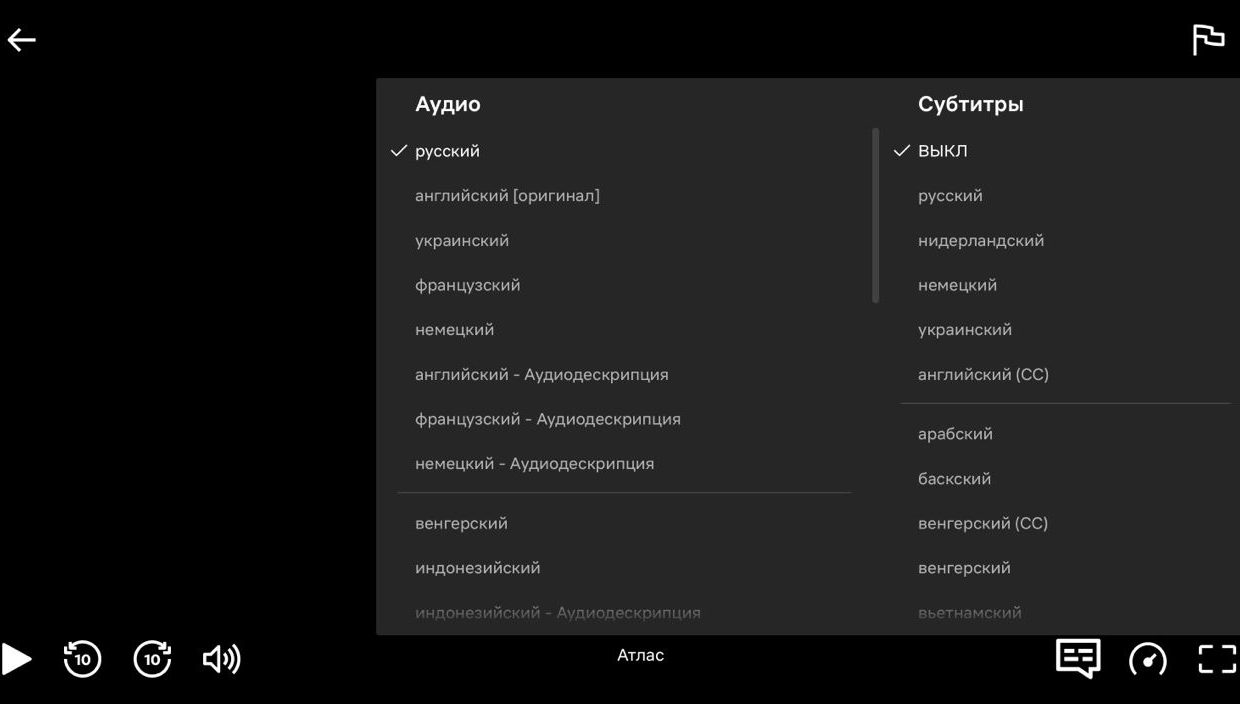Select английский (CC) subtitles
Image resolution: width=1240 pixels, height=704 pixels.
[983, 375]
